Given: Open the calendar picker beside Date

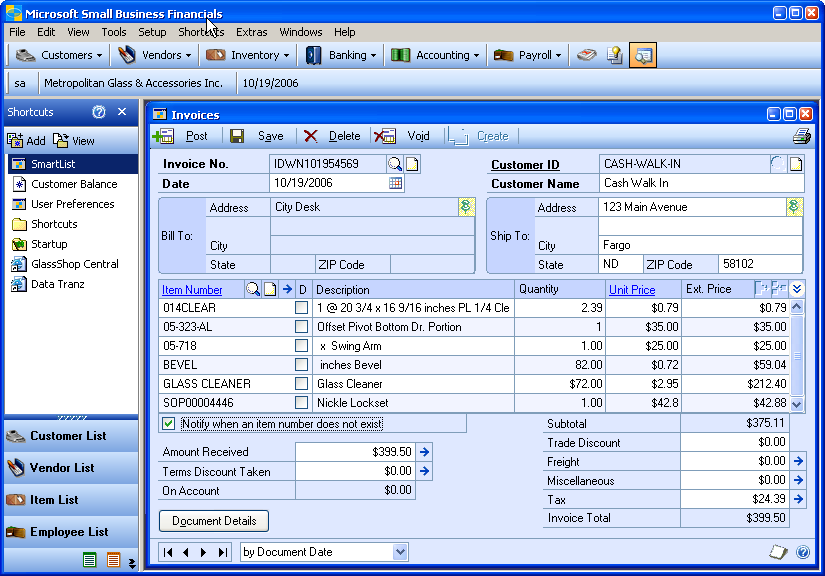Looking at the screenshot, I should coord(395,183).
